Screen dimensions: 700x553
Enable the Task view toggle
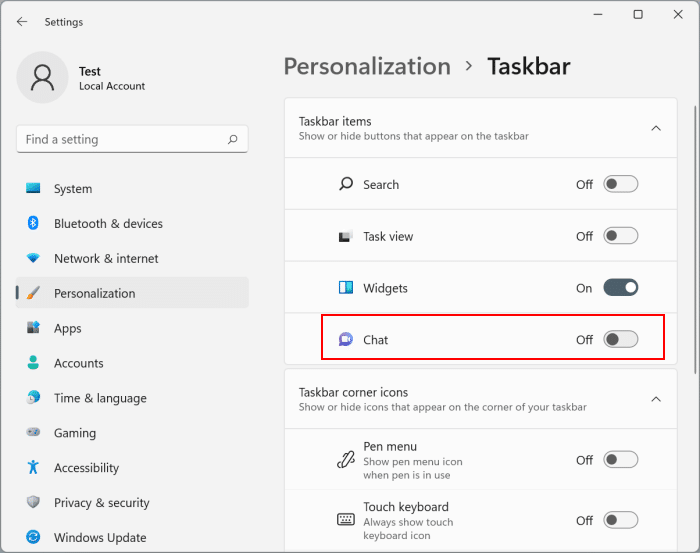click(621, 236)
